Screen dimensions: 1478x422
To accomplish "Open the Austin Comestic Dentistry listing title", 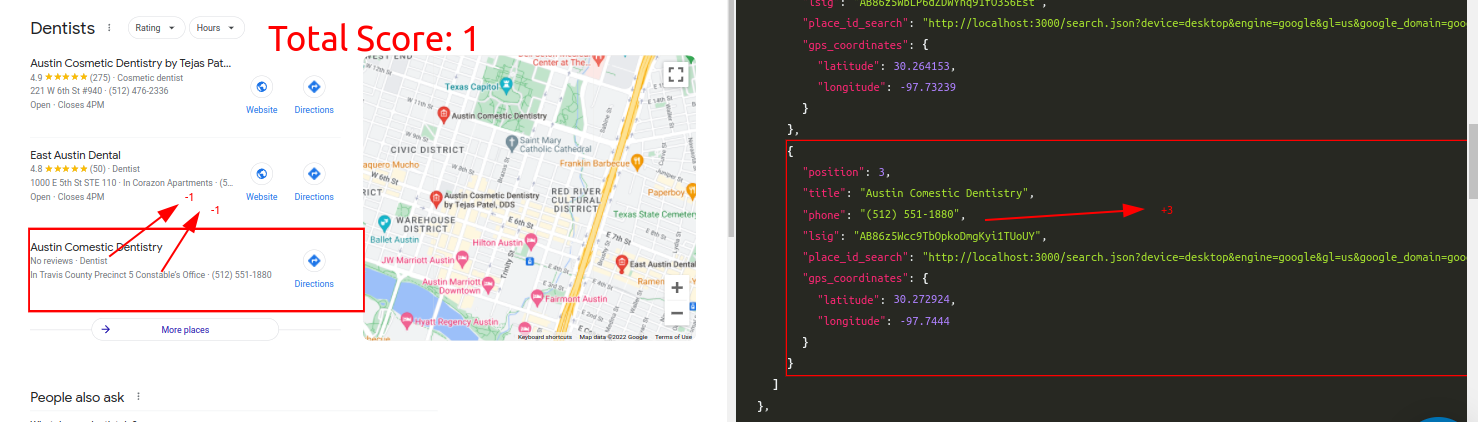I will tap(96, 247).
